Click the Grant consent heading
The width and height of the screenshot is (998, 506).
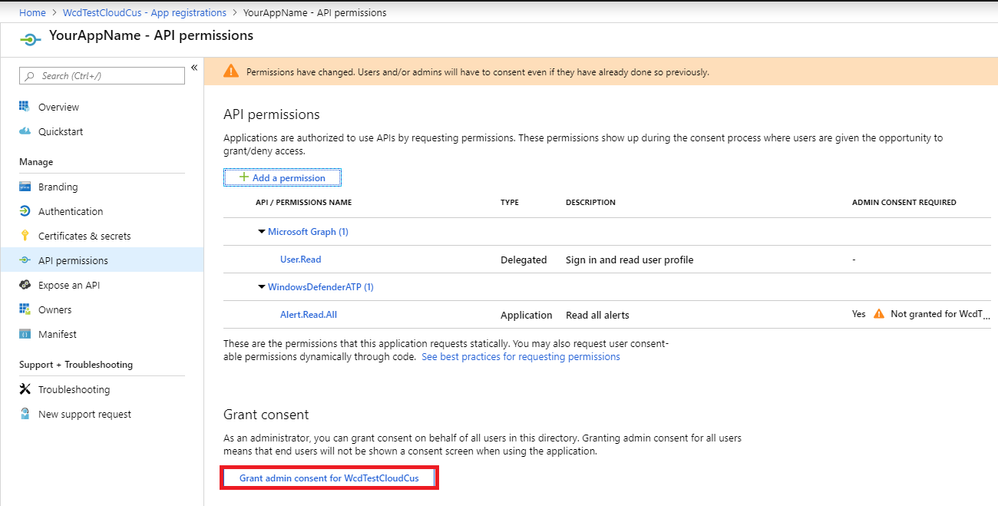(x=266, y=414)
